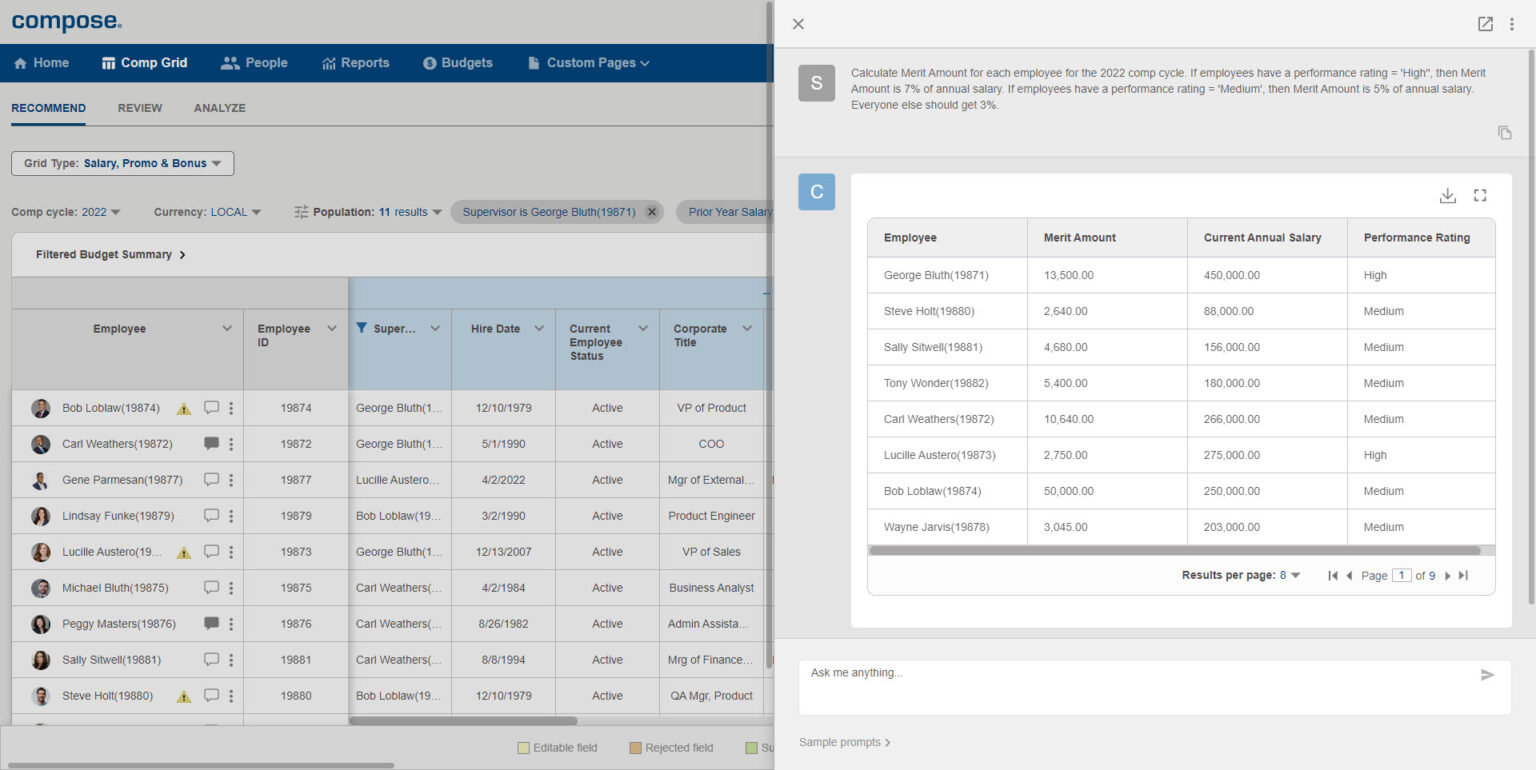1536x770 pixels.
Task: Expand chat table to fullscreen view
Action: coord(1480,196)
